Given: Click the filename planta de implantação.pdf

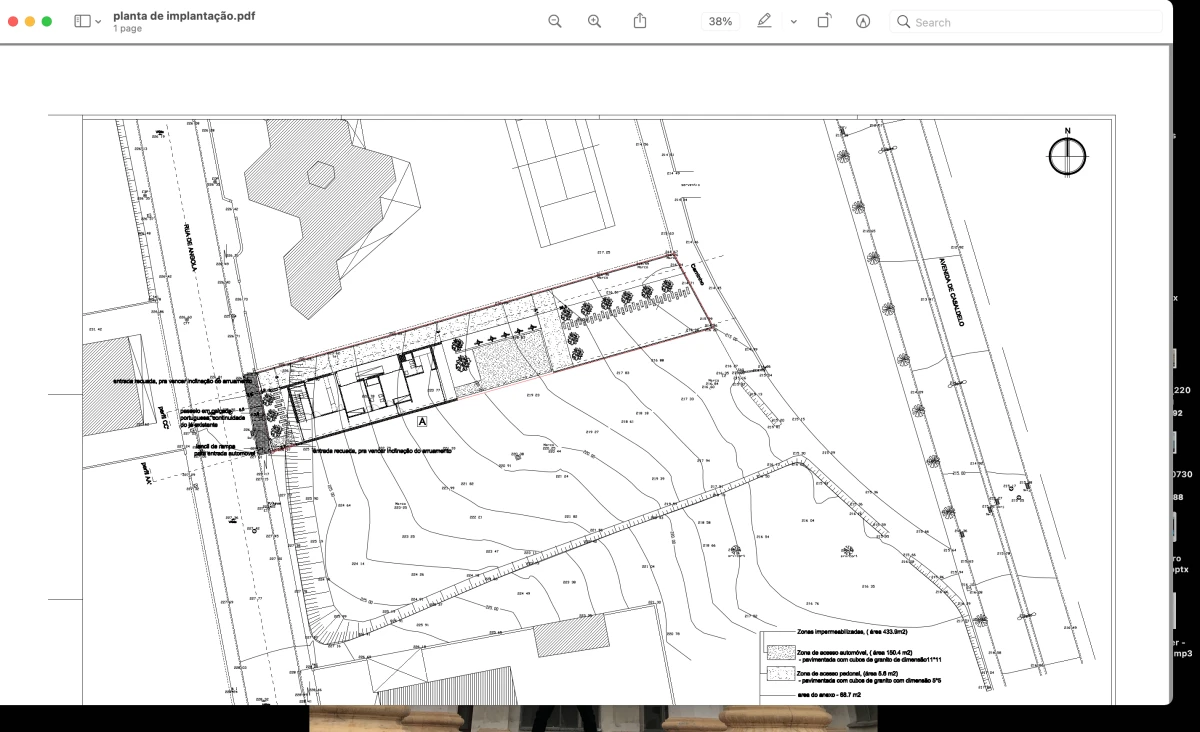Looking at the screenshot, I should click(183, 16).
